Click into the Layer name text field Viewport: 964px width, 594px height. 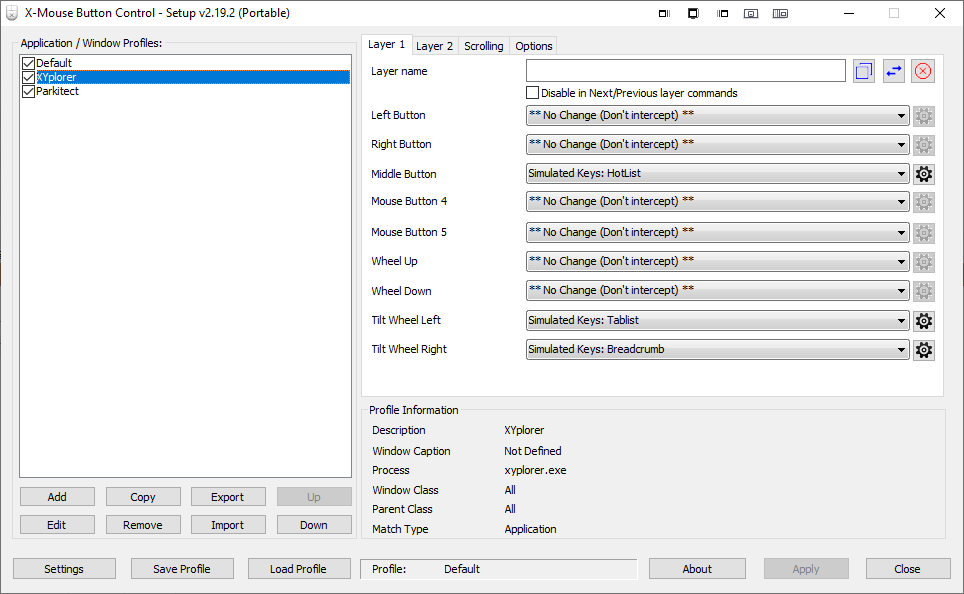[x=685, y=71]
